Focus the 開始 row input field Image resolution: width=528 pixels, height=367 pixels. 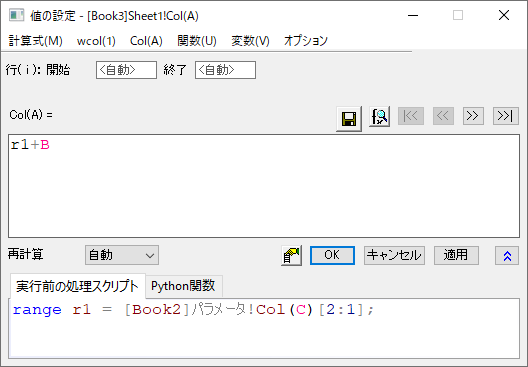pos(126,70)
